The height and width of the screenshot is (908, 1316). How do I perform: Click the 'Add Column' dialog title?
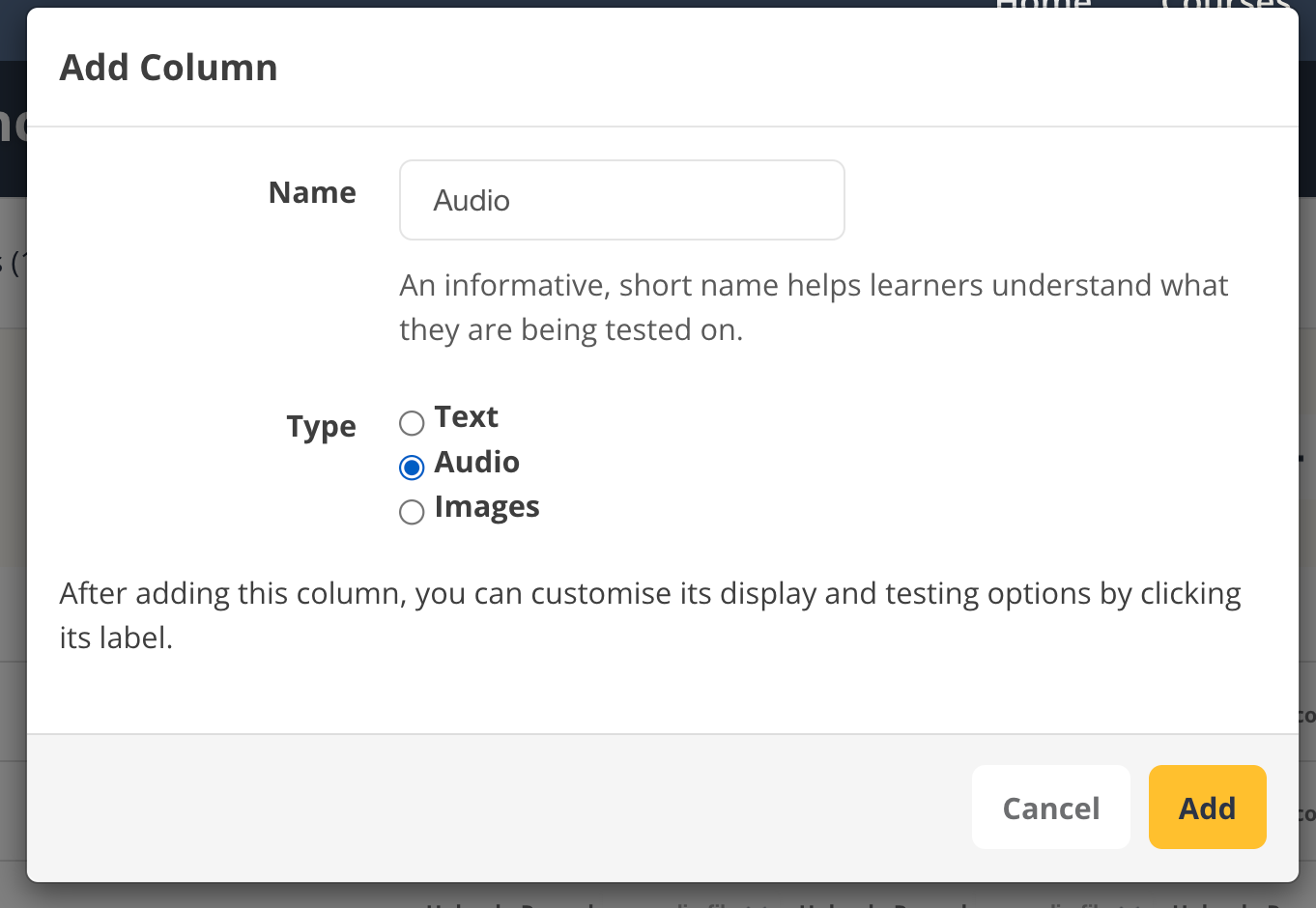pos(169,68)
